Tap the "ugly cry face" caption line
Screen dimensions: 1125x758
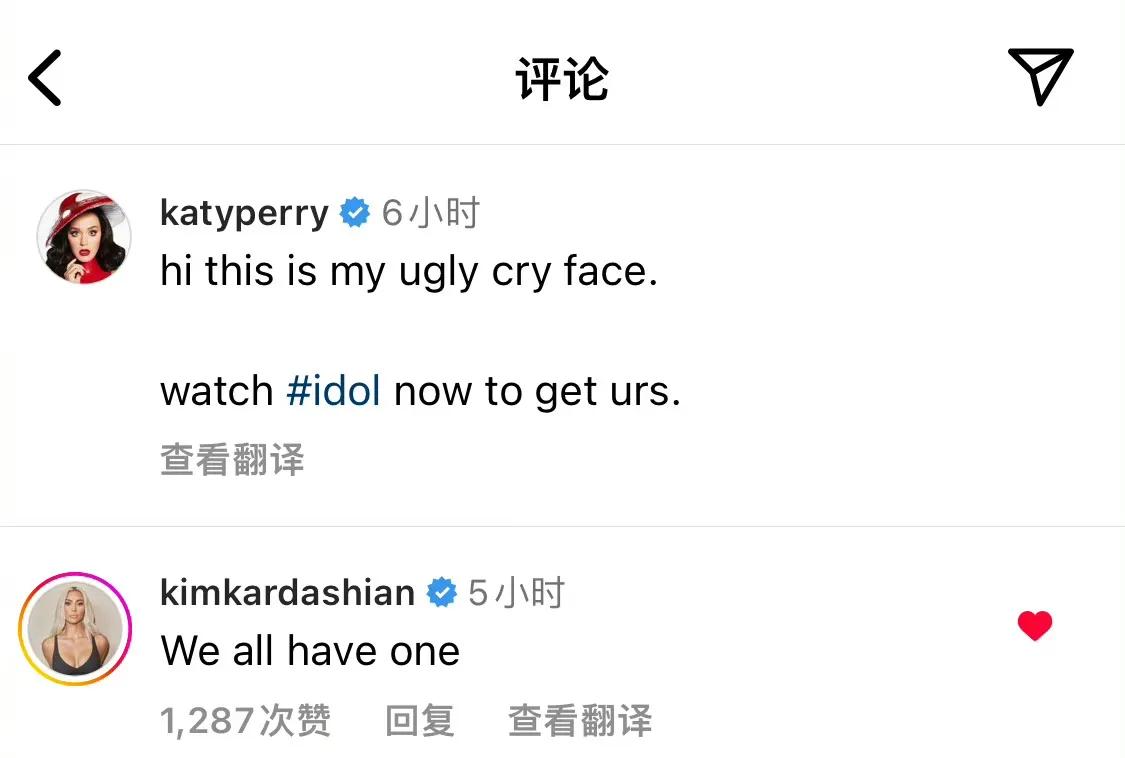tap(409, 272)
